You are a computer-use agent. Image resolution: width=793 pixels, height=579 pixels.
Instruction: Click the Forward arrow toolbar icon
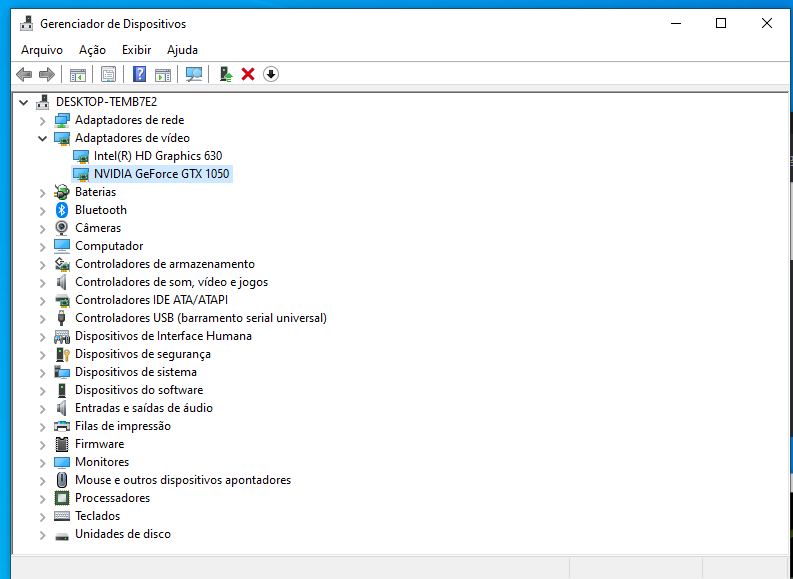tap(47, 75)
